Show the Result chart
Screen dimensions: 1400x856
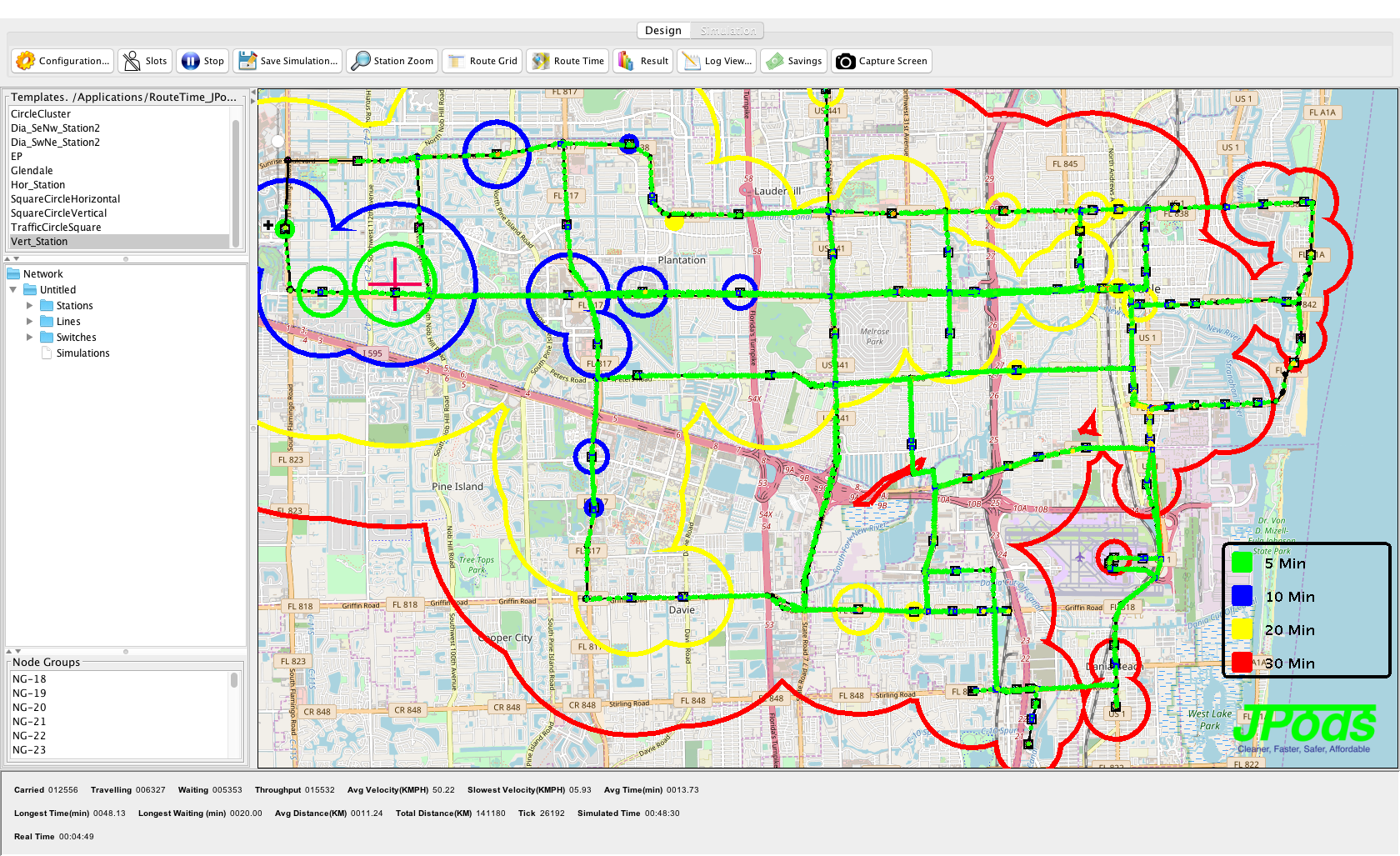coord(626,61)
